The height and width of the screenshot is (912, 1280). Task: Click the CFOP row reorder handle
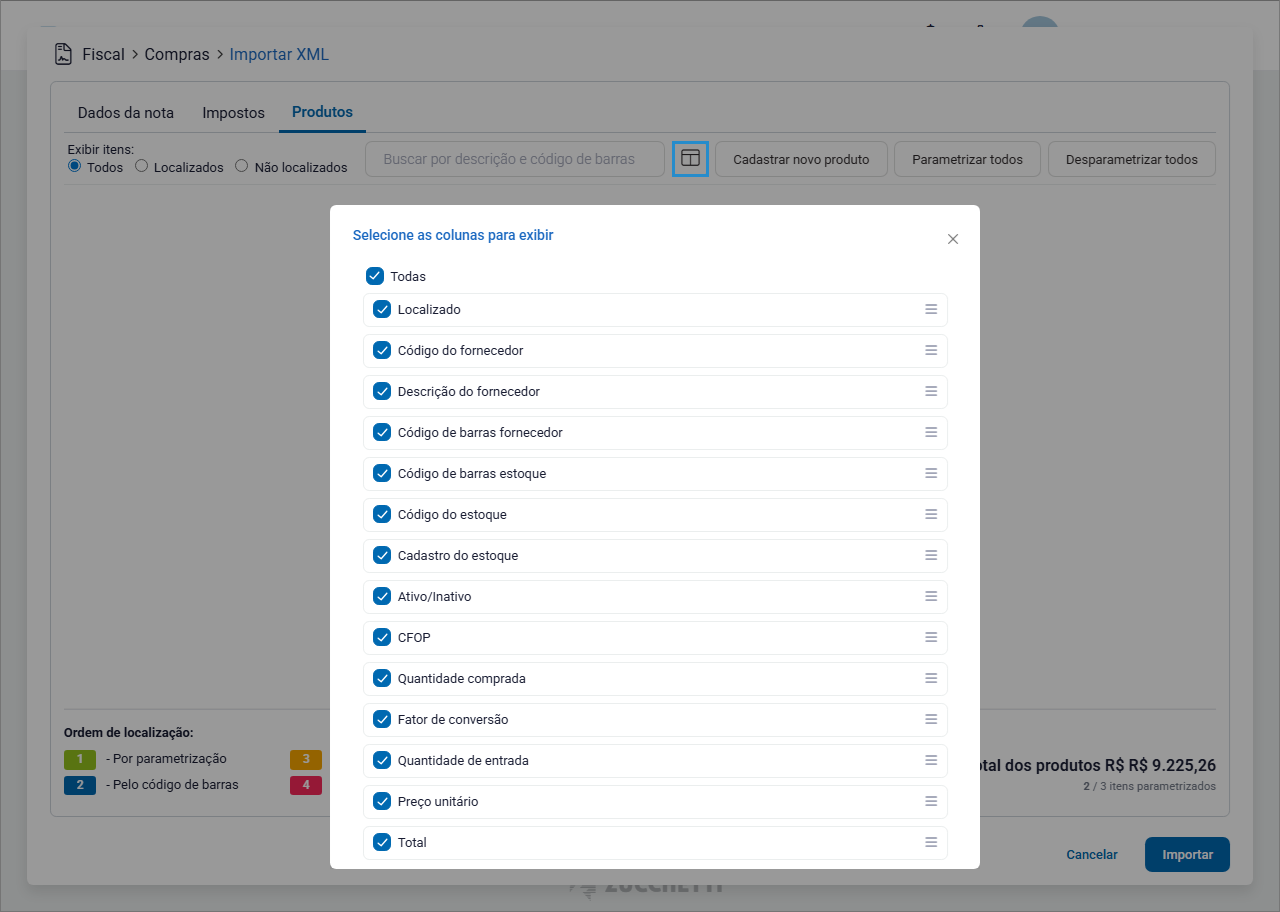click(x=930, y=637)
